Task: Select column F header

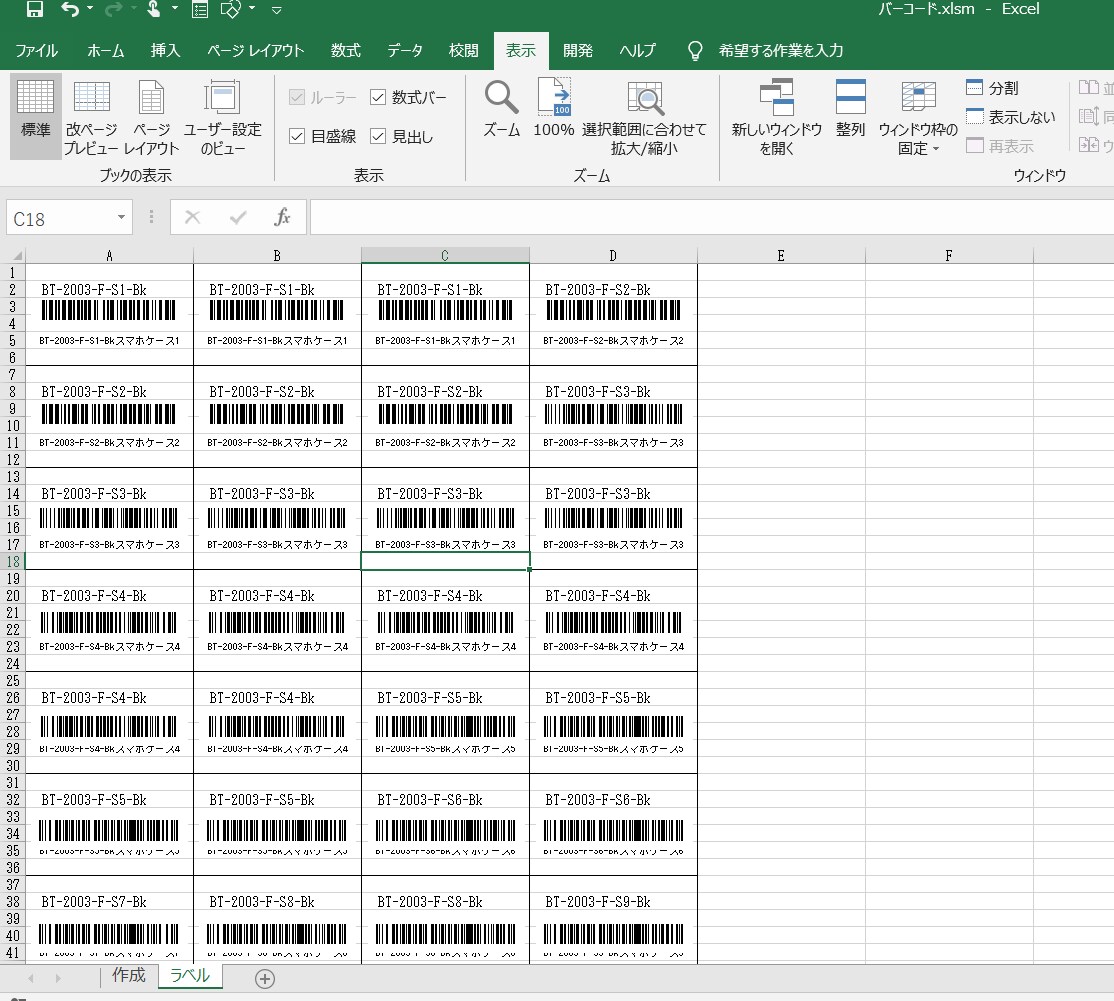Action: 949,255
